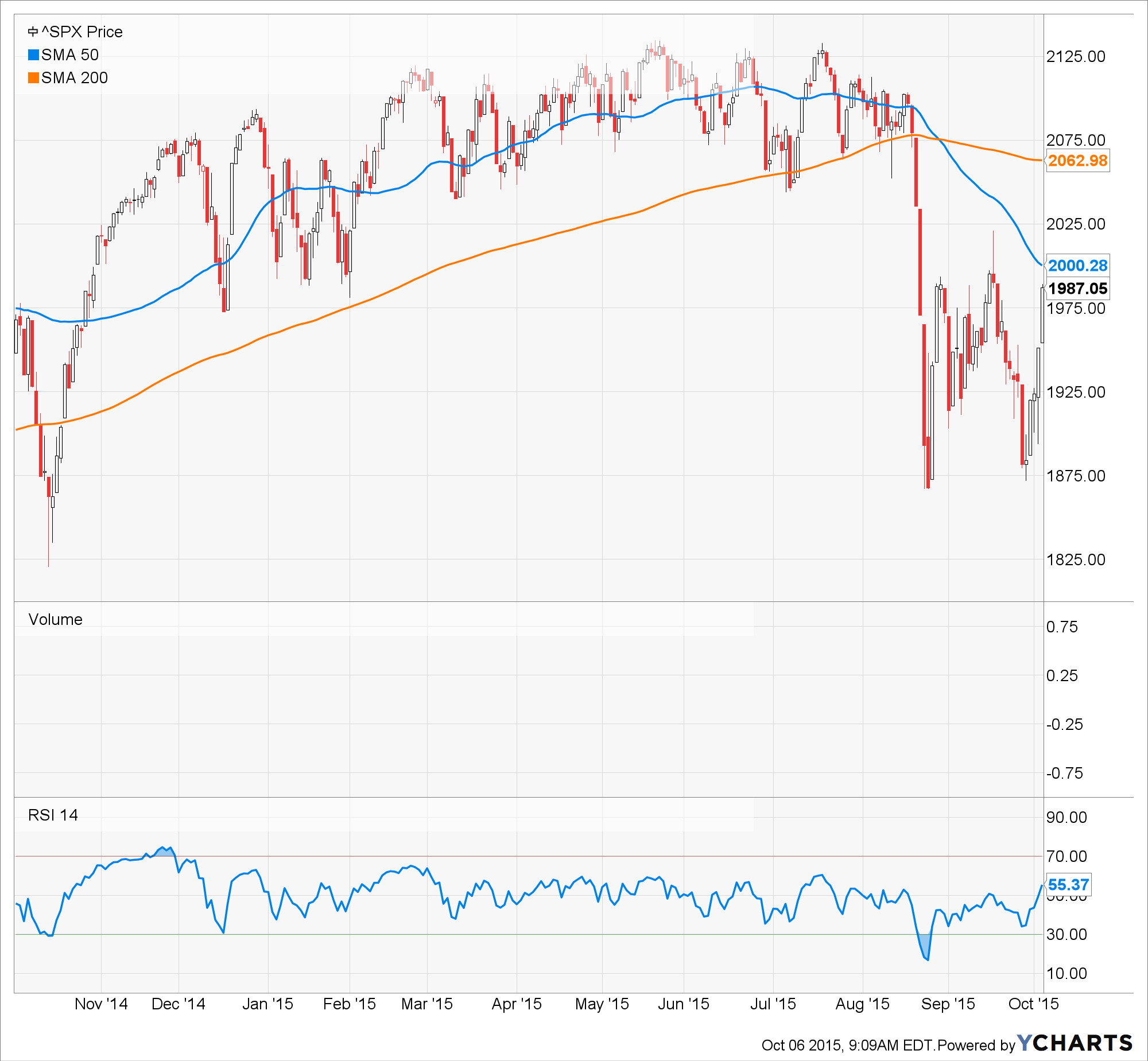Click the Apr '15 date axis label
1148x1061 pixels.
[516, 1004]
